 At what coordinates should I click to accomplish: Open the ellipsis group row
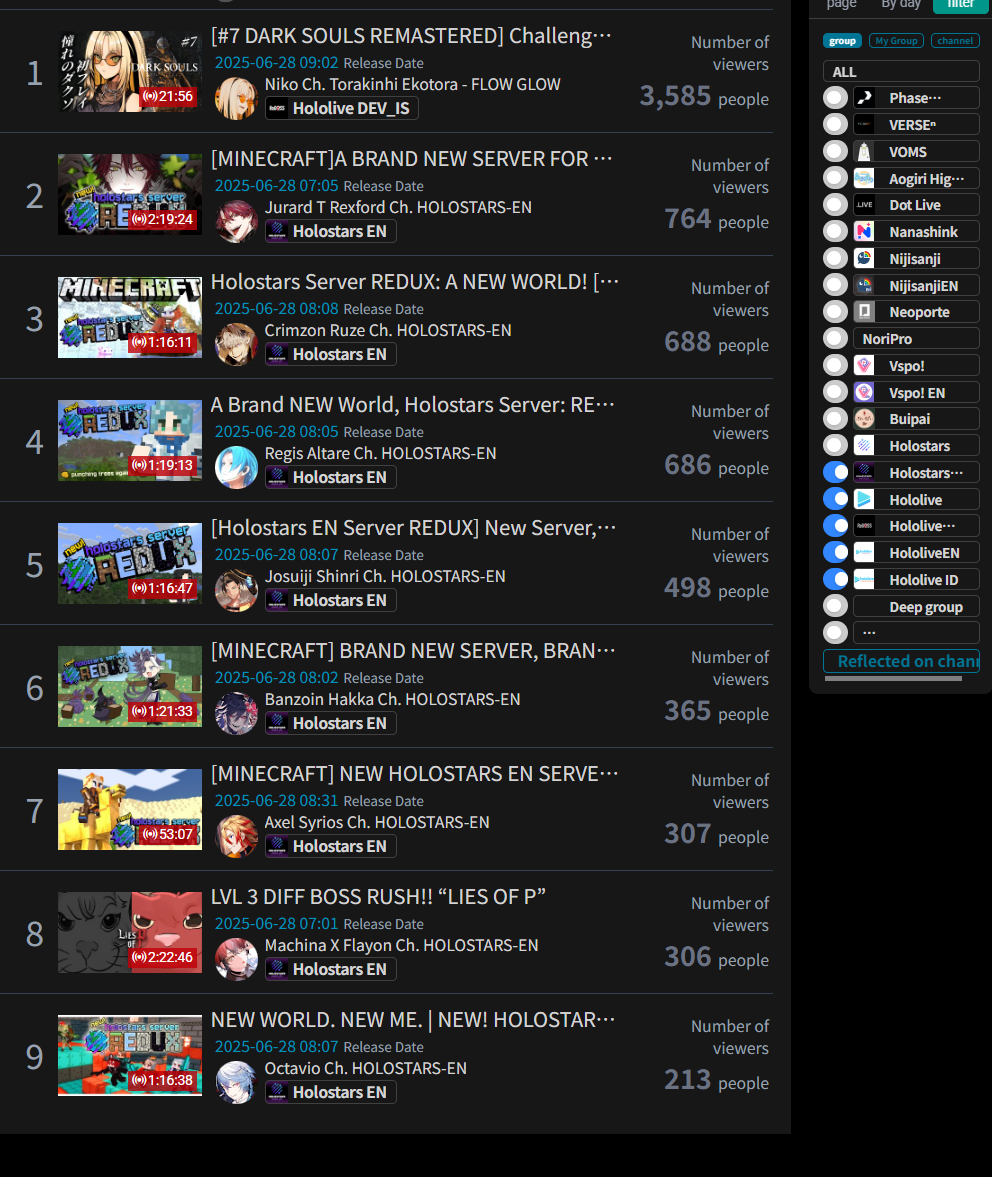tap(915, 632)
